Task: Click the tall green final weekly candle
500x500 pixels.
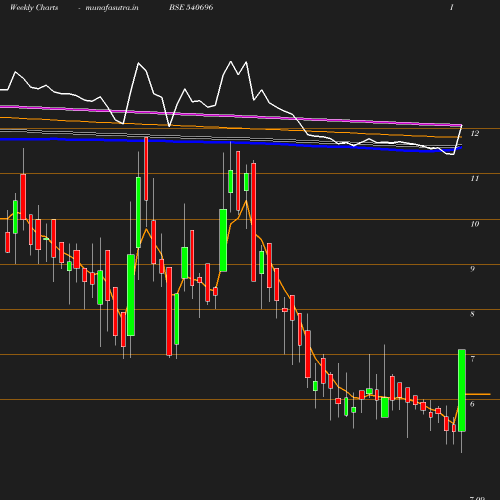Action: pyautogui.click(x=462, y=390)
